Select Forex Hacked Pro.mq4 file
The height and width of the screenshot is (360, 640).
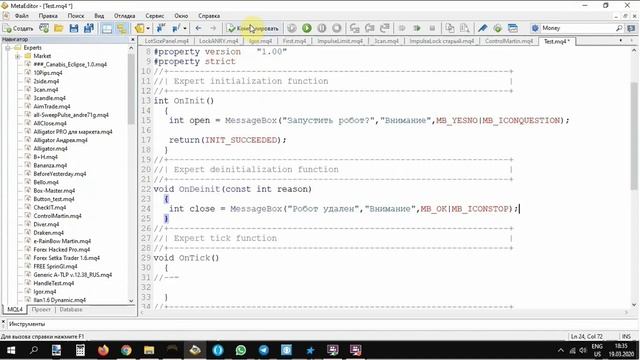point(62,249)
